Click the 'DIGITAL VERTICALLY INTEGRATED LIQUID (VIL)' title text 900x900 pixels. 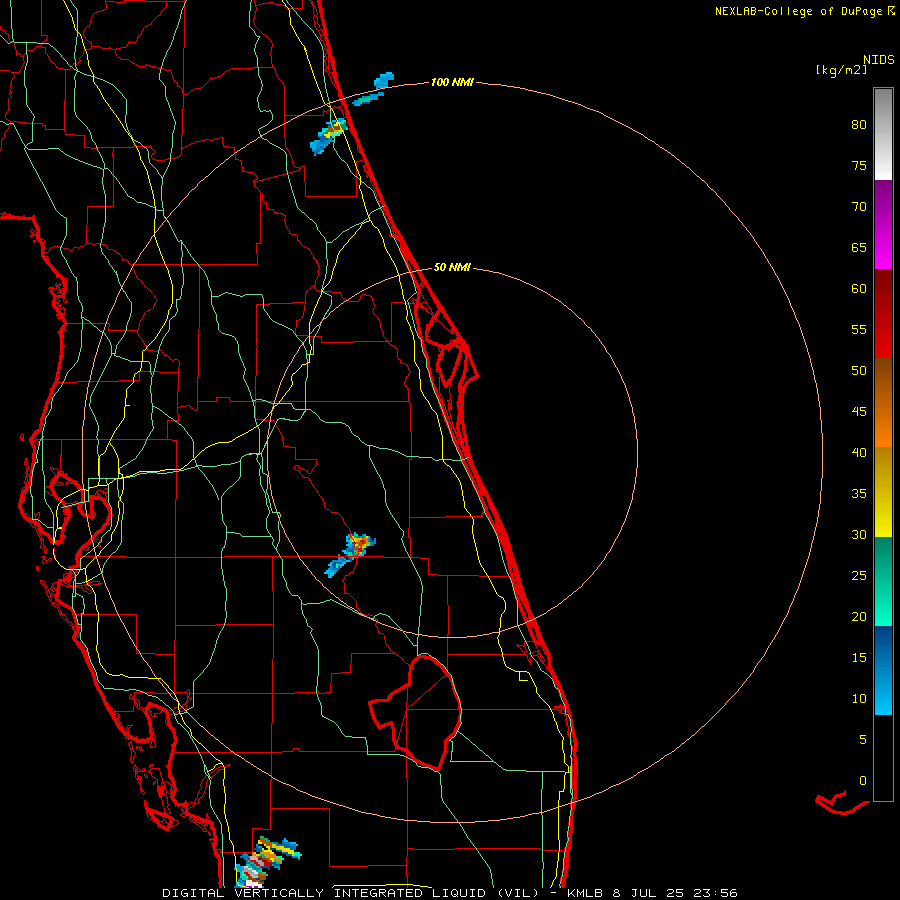point(350,893)
